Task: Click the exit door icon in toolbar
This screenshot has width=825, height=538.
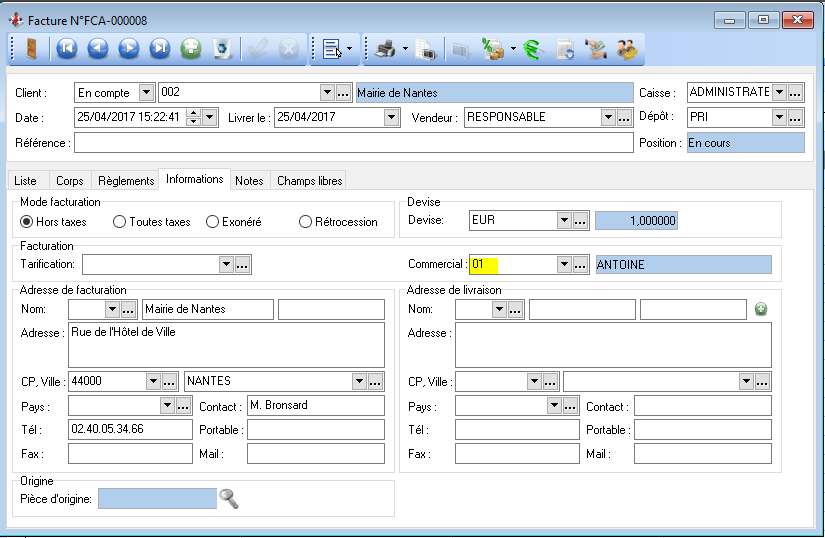Action: (30, 48)
